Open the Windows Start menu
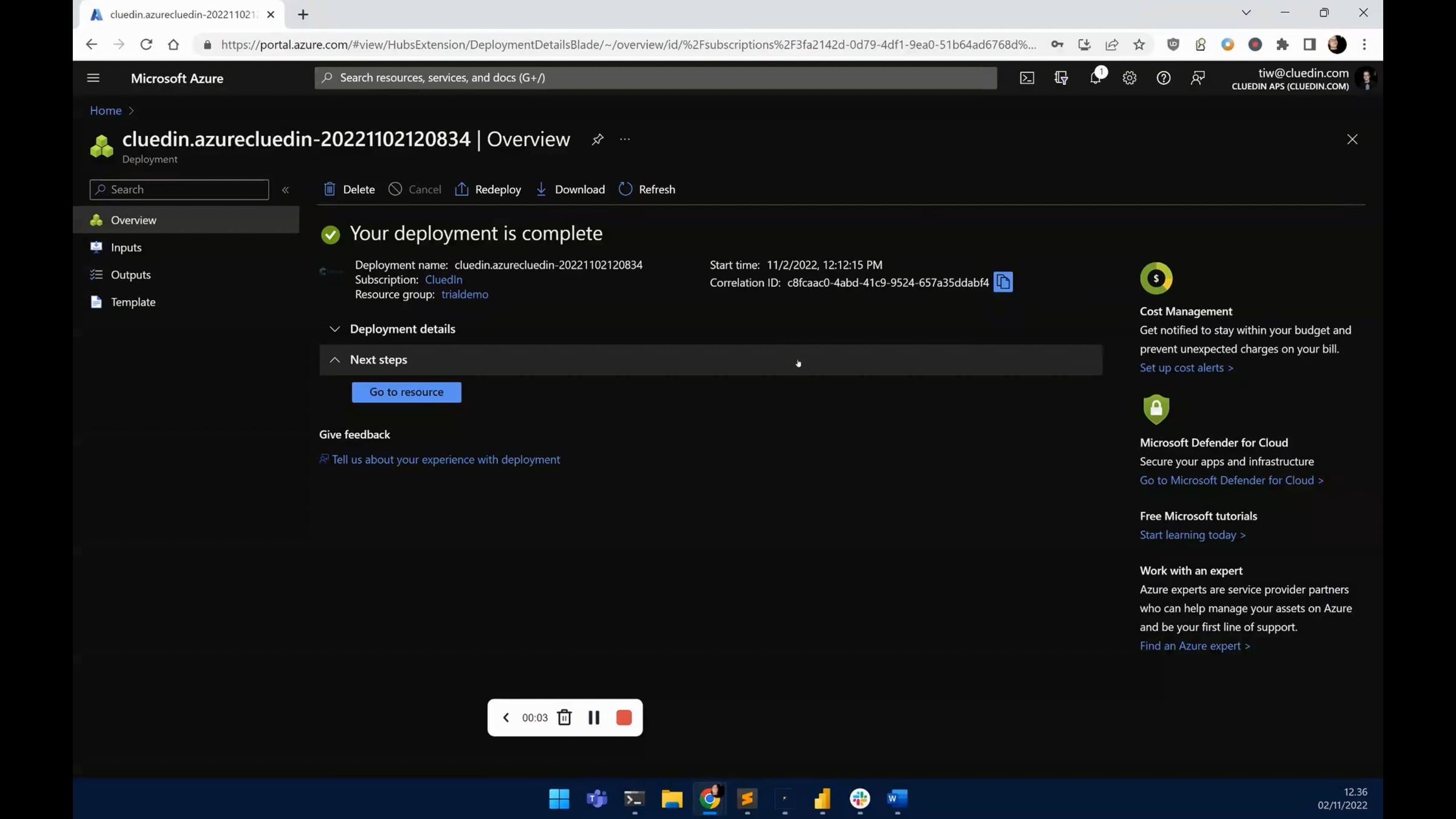 click(x=559, y=799)
